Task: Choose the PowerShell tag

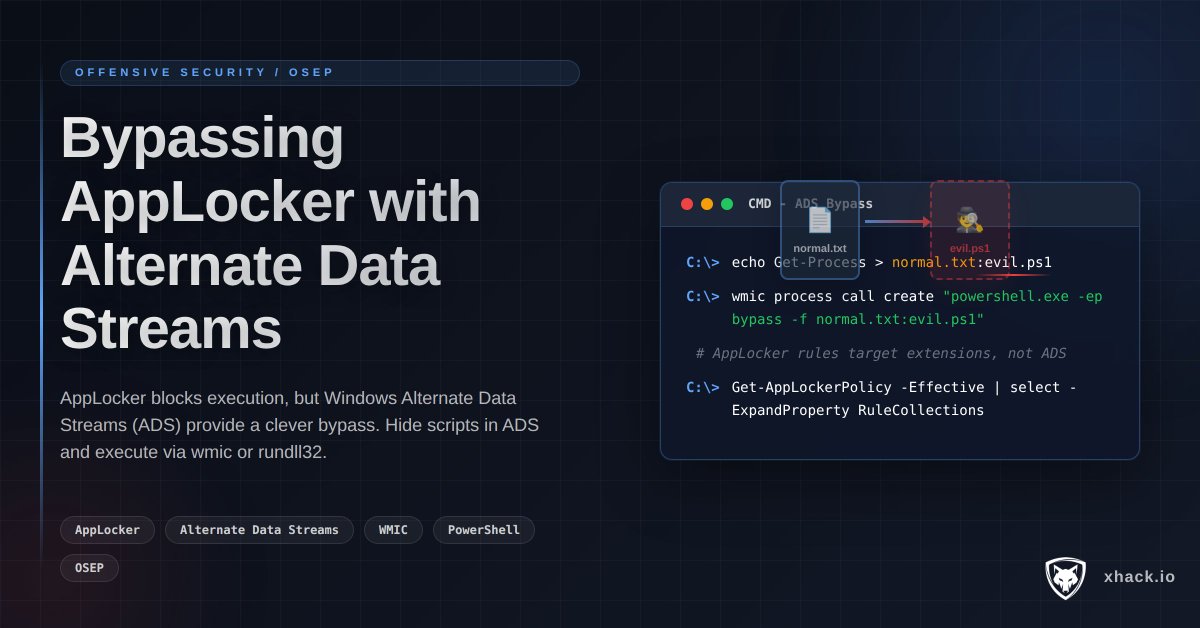Action: pyautogui.click(x=484, y=530)
